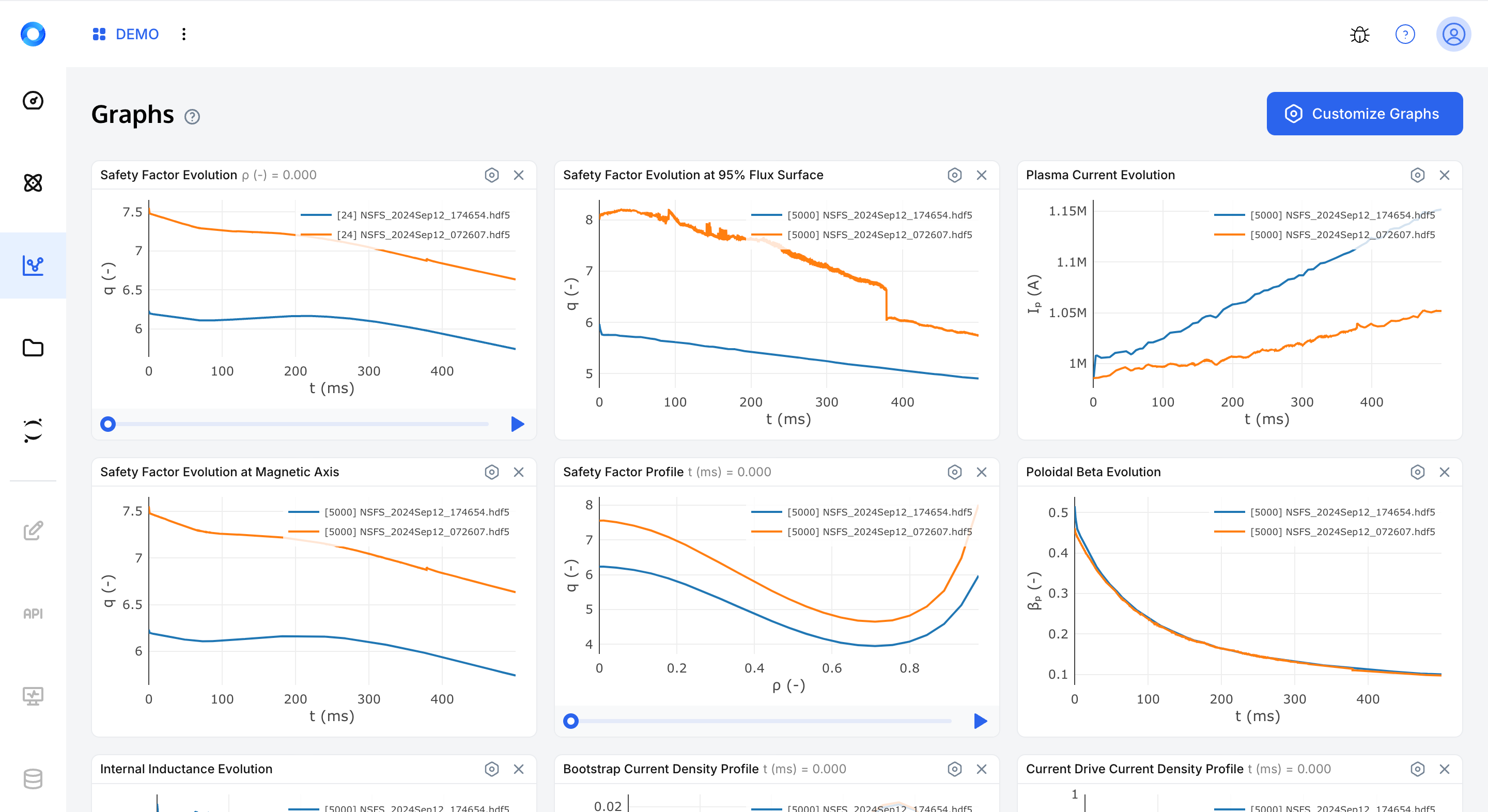Screen dimensions: 1488x812
Task: Open the three-dot menu next to DEMO
Action: click(184, 34)
